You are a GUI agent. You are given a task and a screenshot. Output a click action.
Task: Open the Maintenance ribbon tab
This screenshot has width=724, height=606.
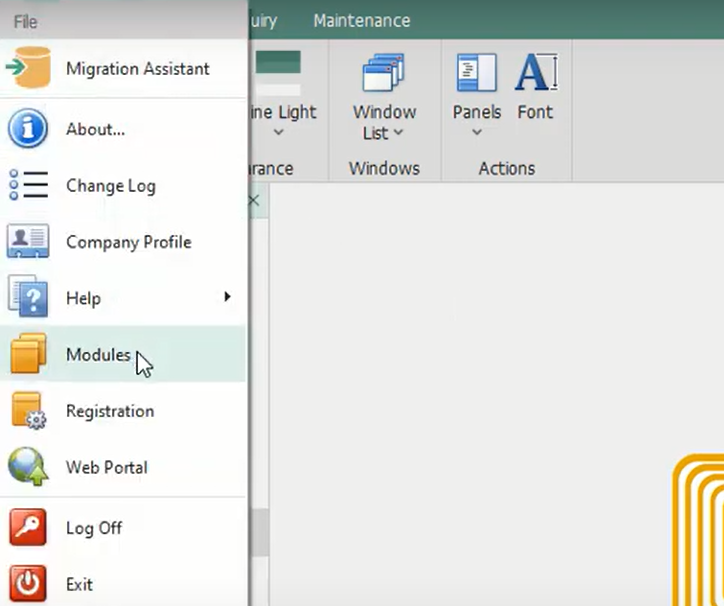[x=362, y=20]
